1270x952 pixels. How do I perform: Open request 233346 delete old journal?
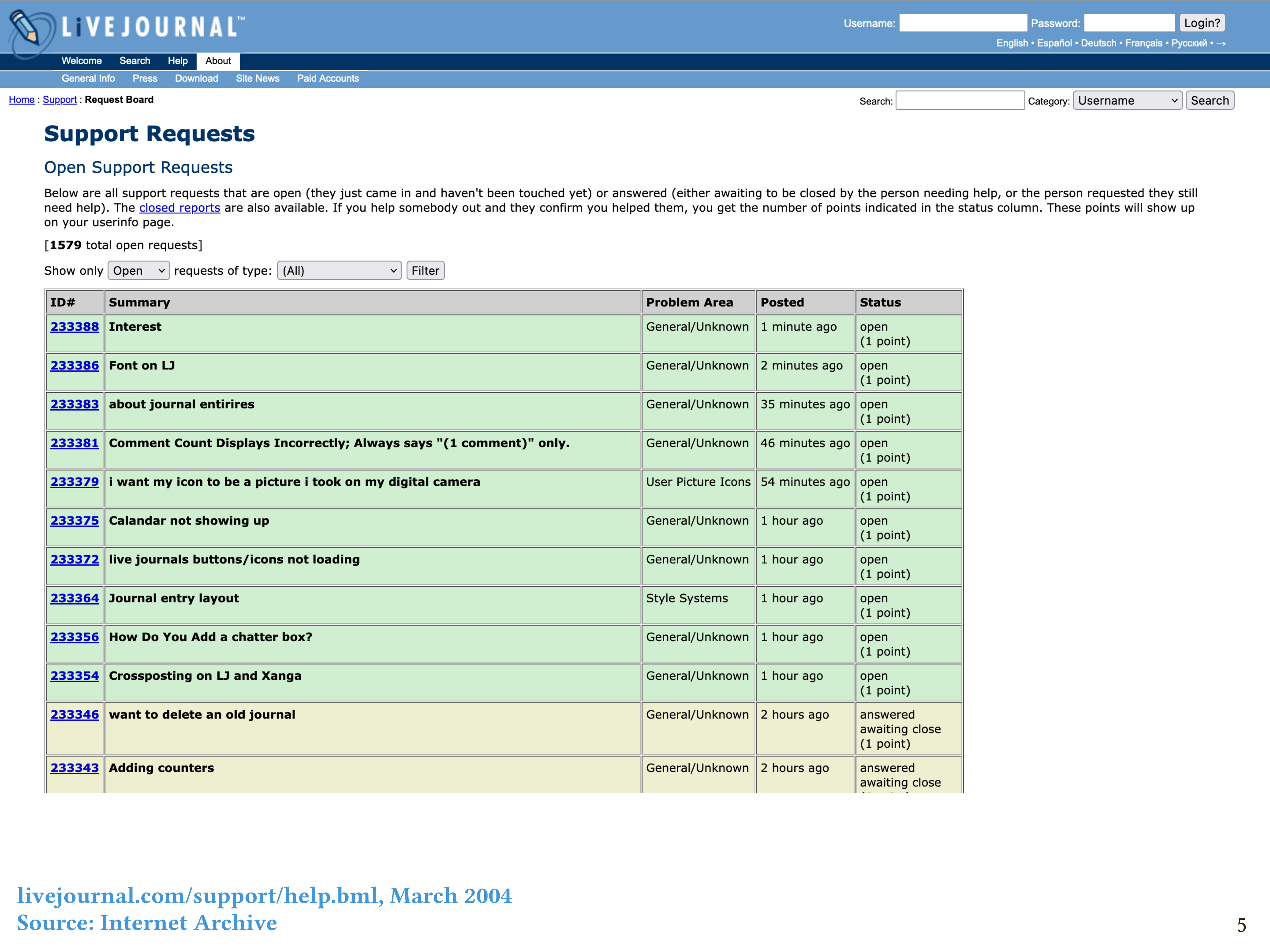tap(75, 715)
